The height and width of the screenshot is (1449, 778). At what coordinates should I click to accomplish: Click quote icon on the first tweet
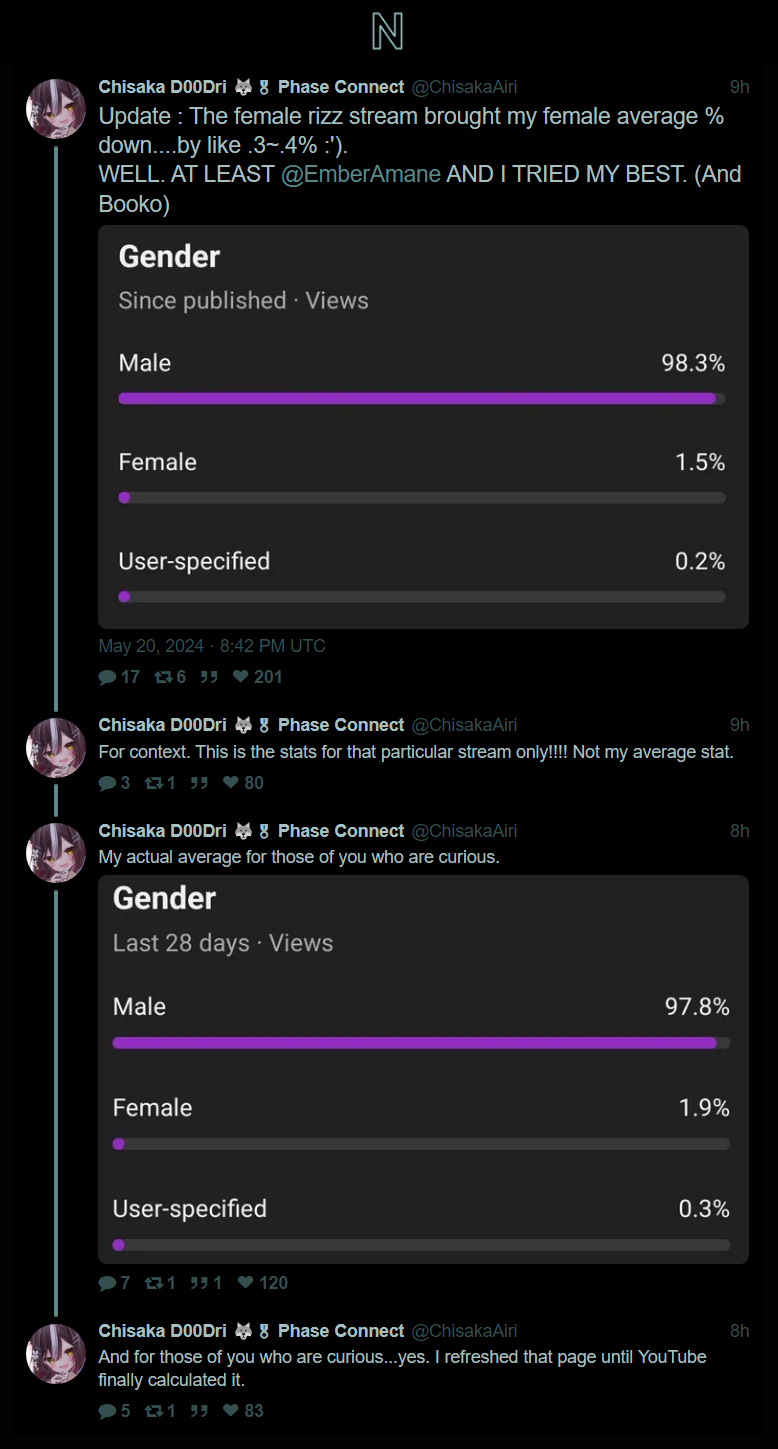209,677
